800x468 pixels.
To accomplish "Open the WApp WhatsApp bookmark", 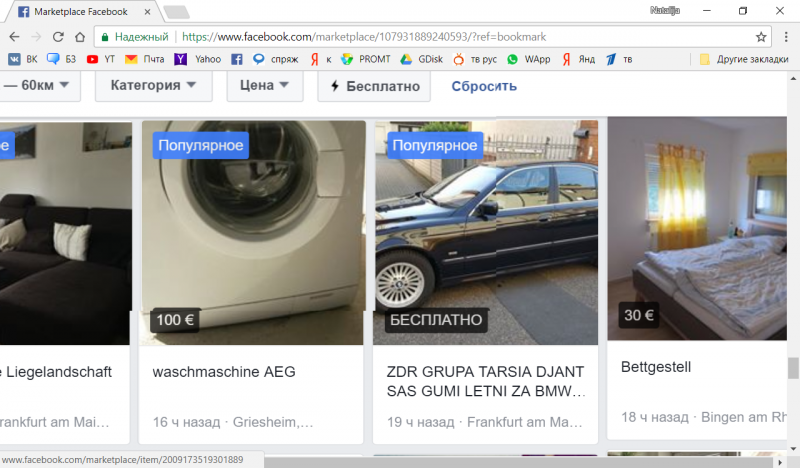I will [529, 59].
